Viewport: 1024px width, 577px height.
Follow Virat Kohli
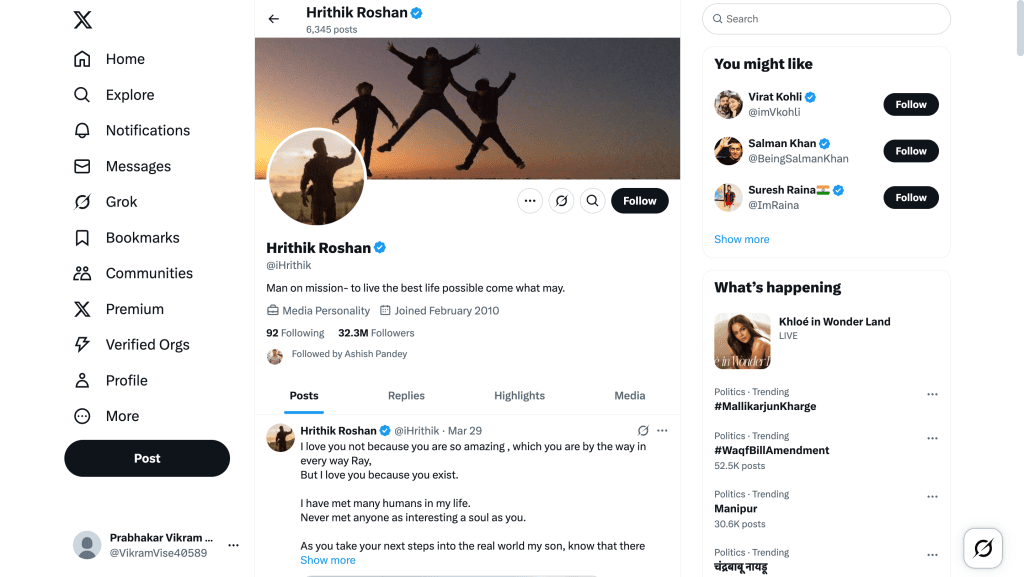pos(910,104)
